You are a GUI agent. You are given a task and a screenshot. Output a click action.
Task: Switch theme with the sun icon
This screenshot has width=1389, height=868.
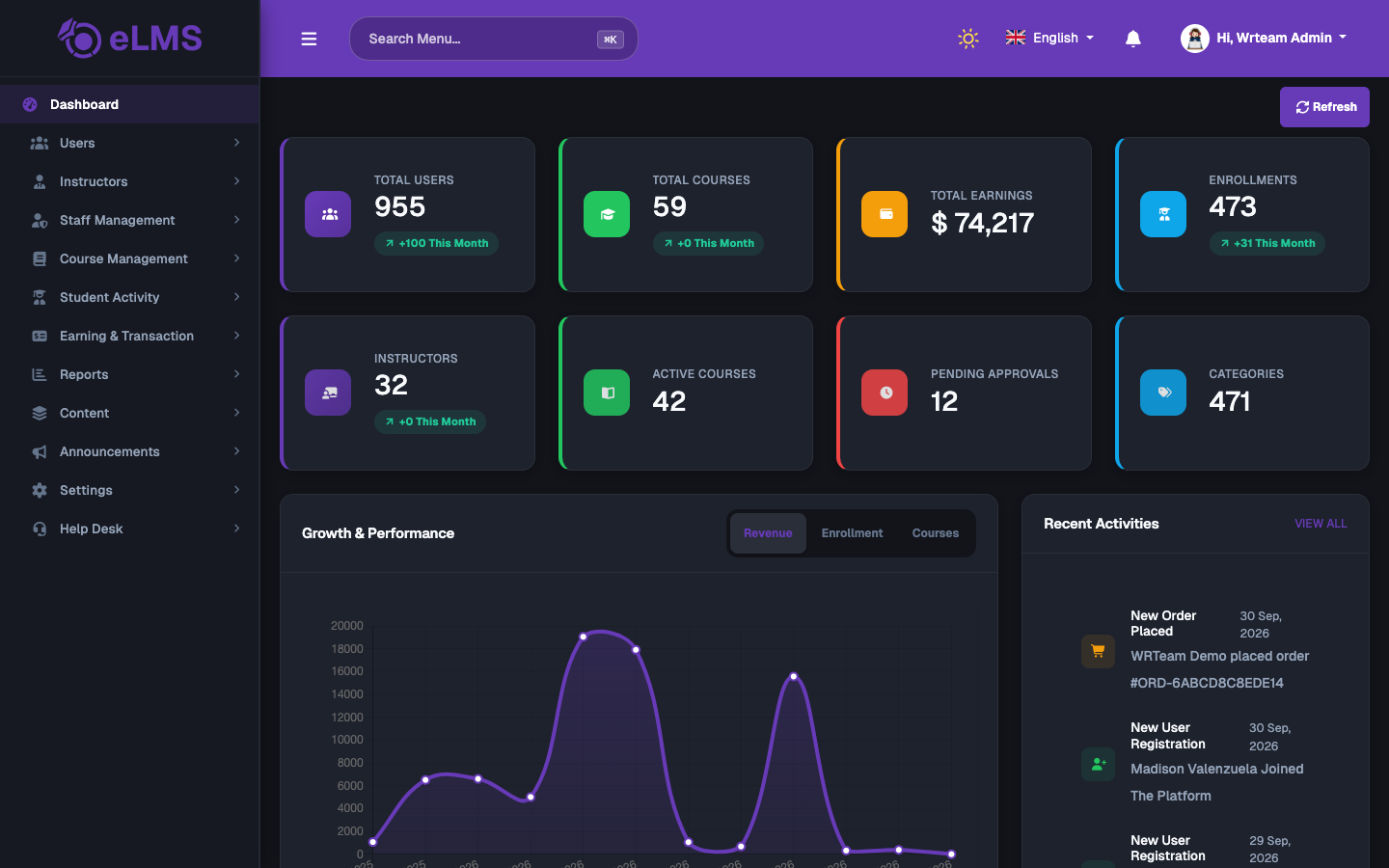point(968,38)
